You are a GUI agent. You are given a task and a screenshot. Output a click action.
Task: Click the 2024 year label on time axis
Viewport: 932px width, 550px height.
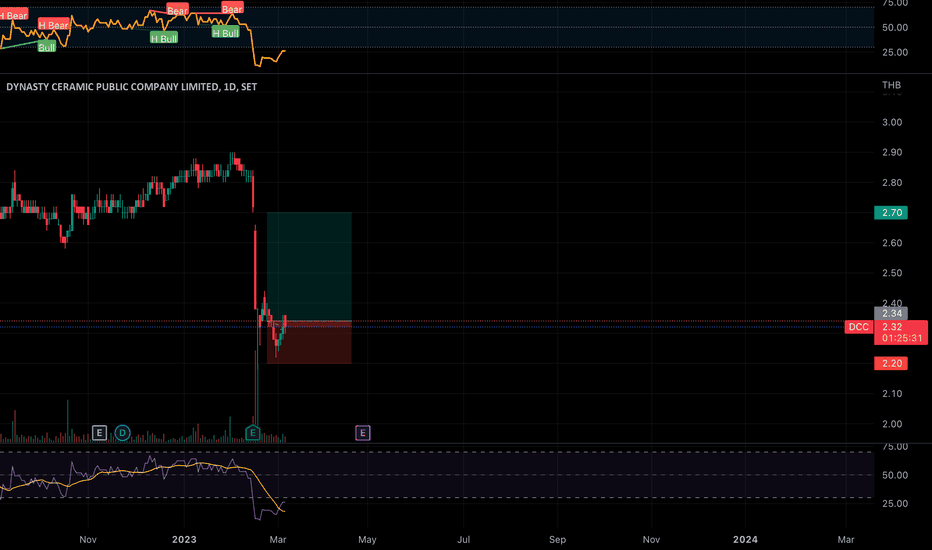745,539
